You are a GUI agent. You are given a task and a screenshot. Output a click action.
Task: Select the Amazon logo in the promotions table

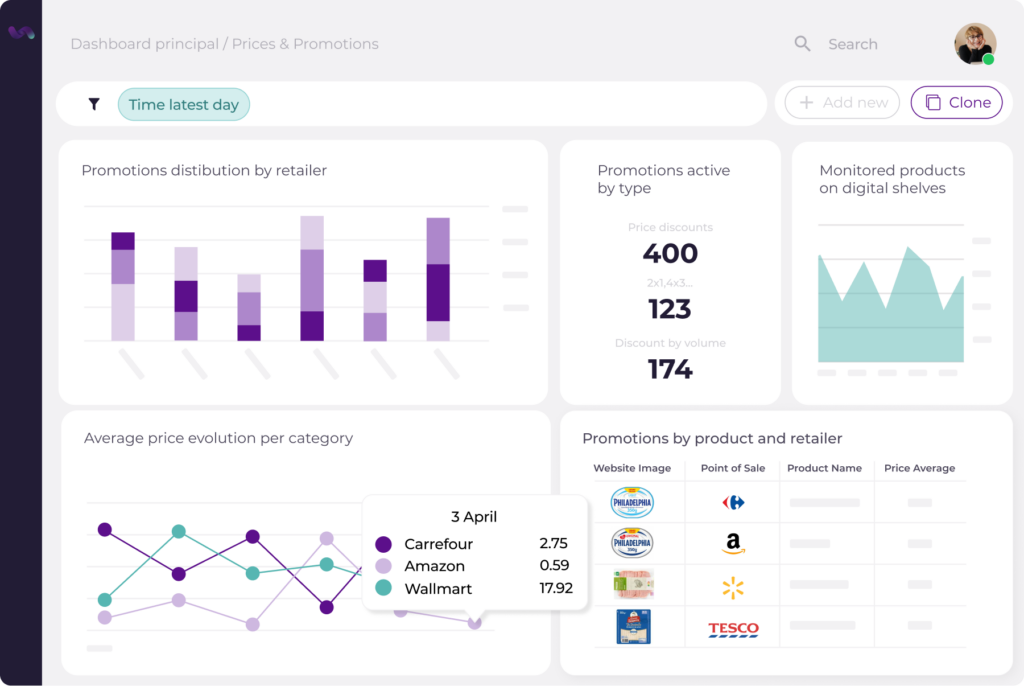coord(733,544)
